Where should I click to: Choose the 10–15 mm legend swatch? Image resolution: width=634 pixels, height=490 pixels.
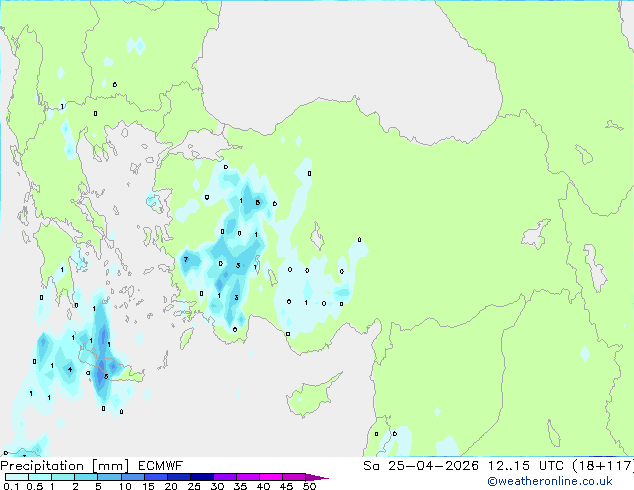point(135,477)
